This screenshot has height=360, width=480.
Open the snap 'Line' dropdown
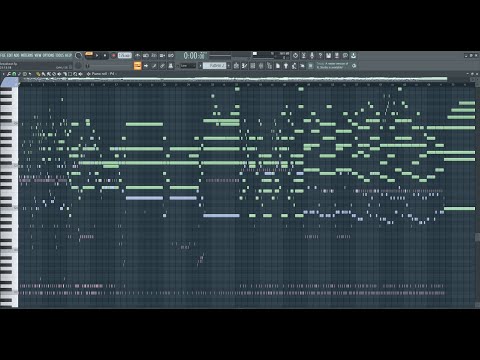[188, 66]
